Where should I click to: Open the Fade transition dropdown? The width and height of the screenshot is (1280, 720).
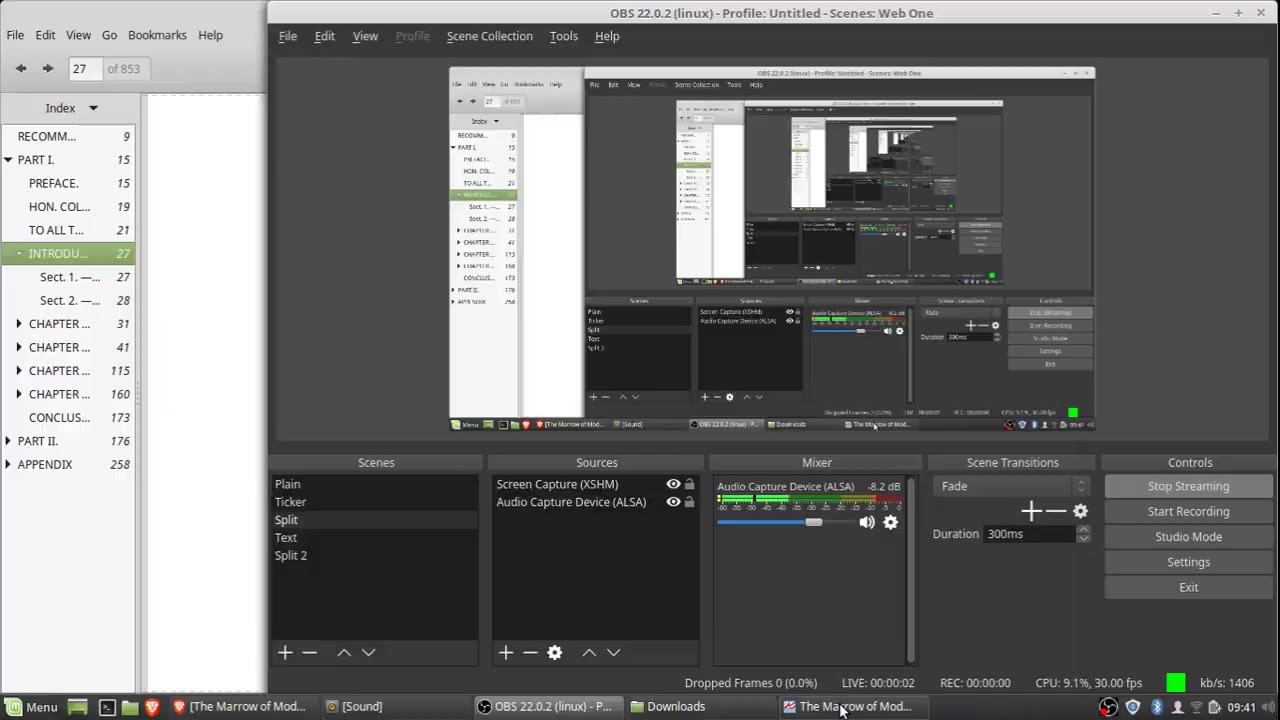(x=1011, y=486)
